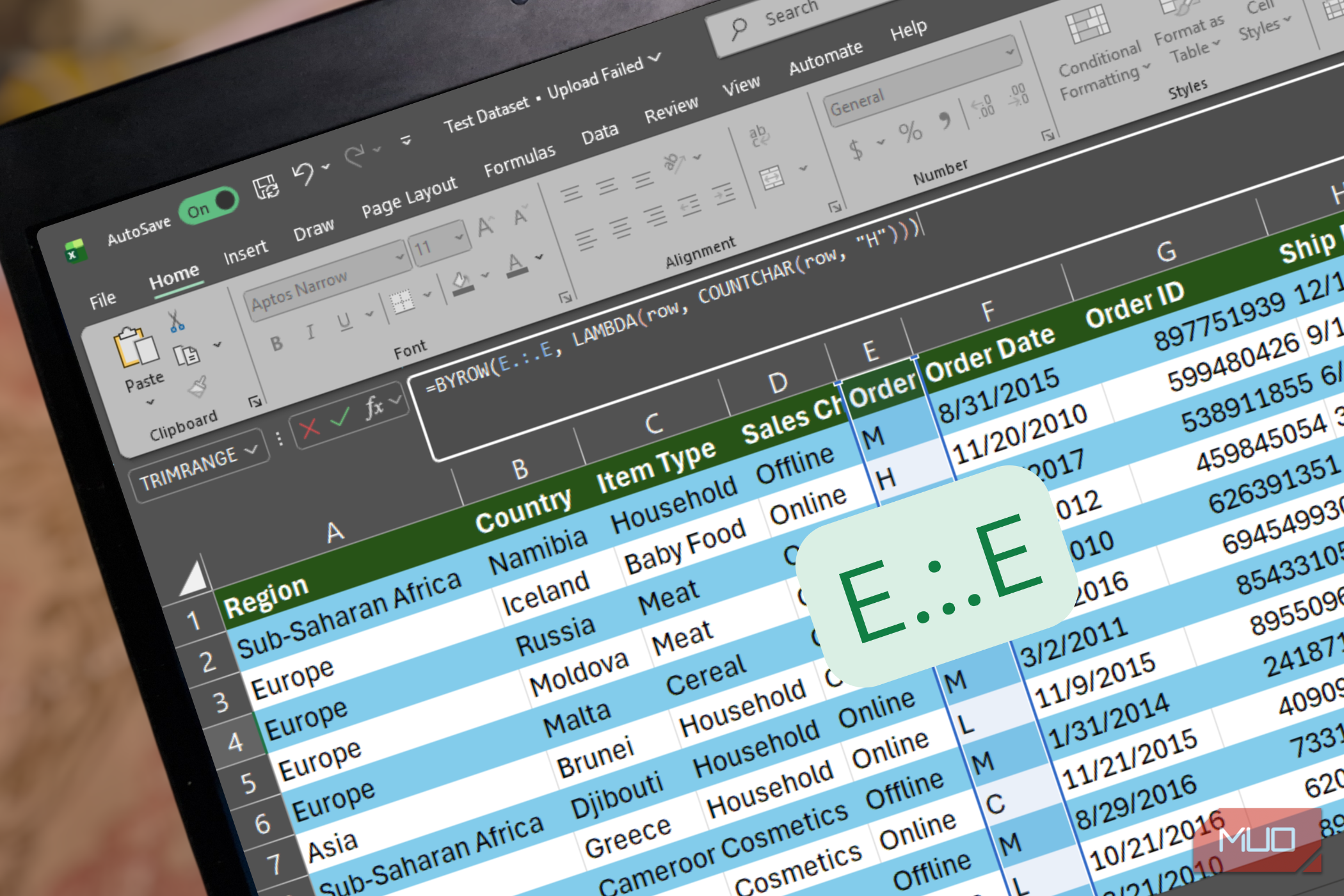Expand the Font Color dropdown arrow

[x=540, y=257]
